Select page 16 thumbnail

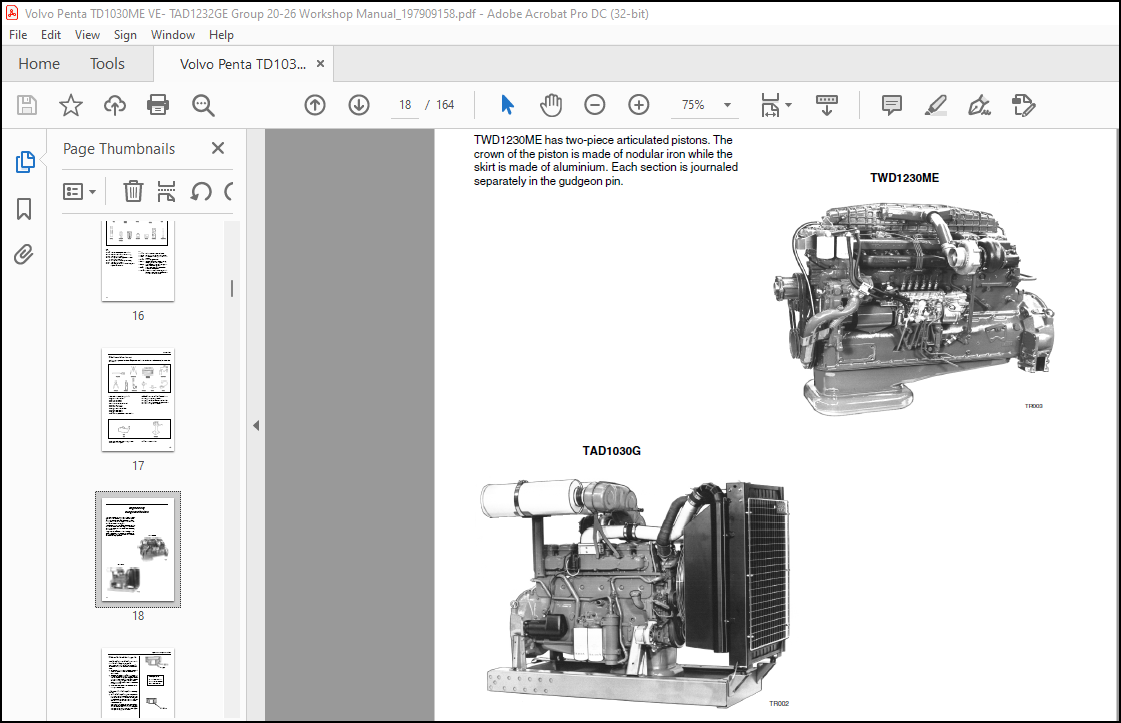(138, 261)
